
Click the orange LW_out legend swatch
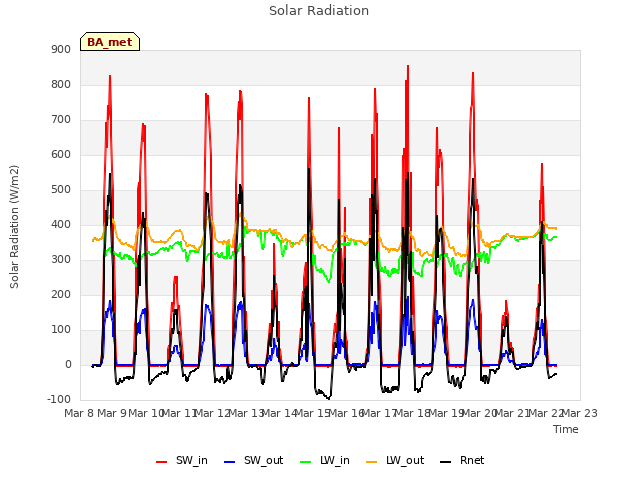[x=371, y=462]
